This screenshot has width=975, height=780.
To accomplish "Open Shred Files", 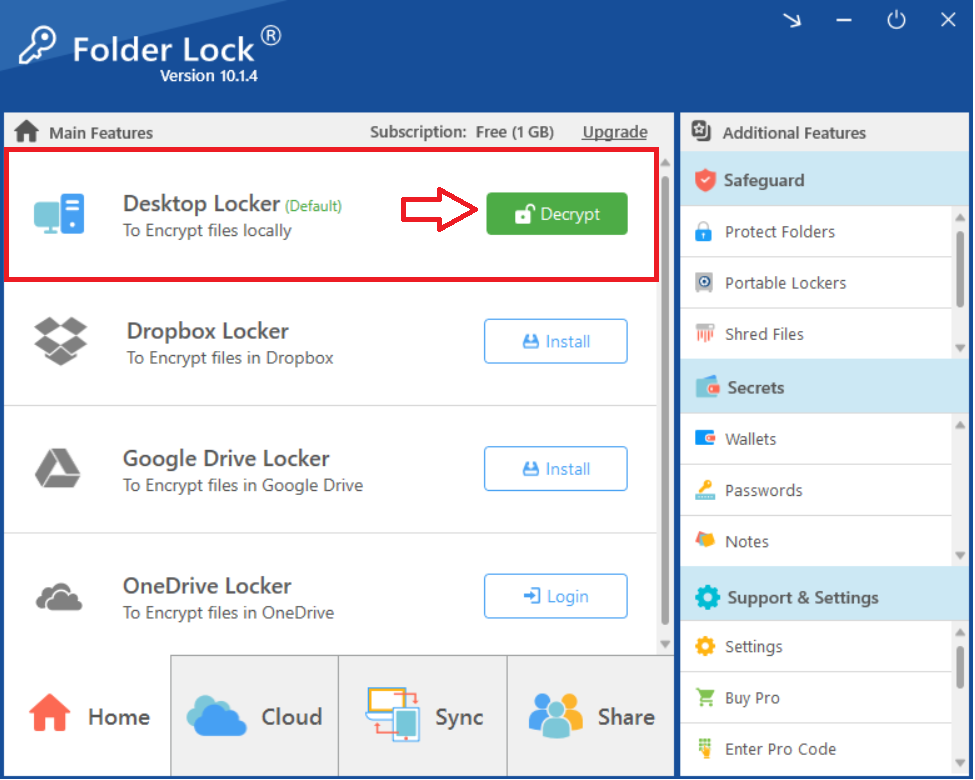I will pos(816,333).
